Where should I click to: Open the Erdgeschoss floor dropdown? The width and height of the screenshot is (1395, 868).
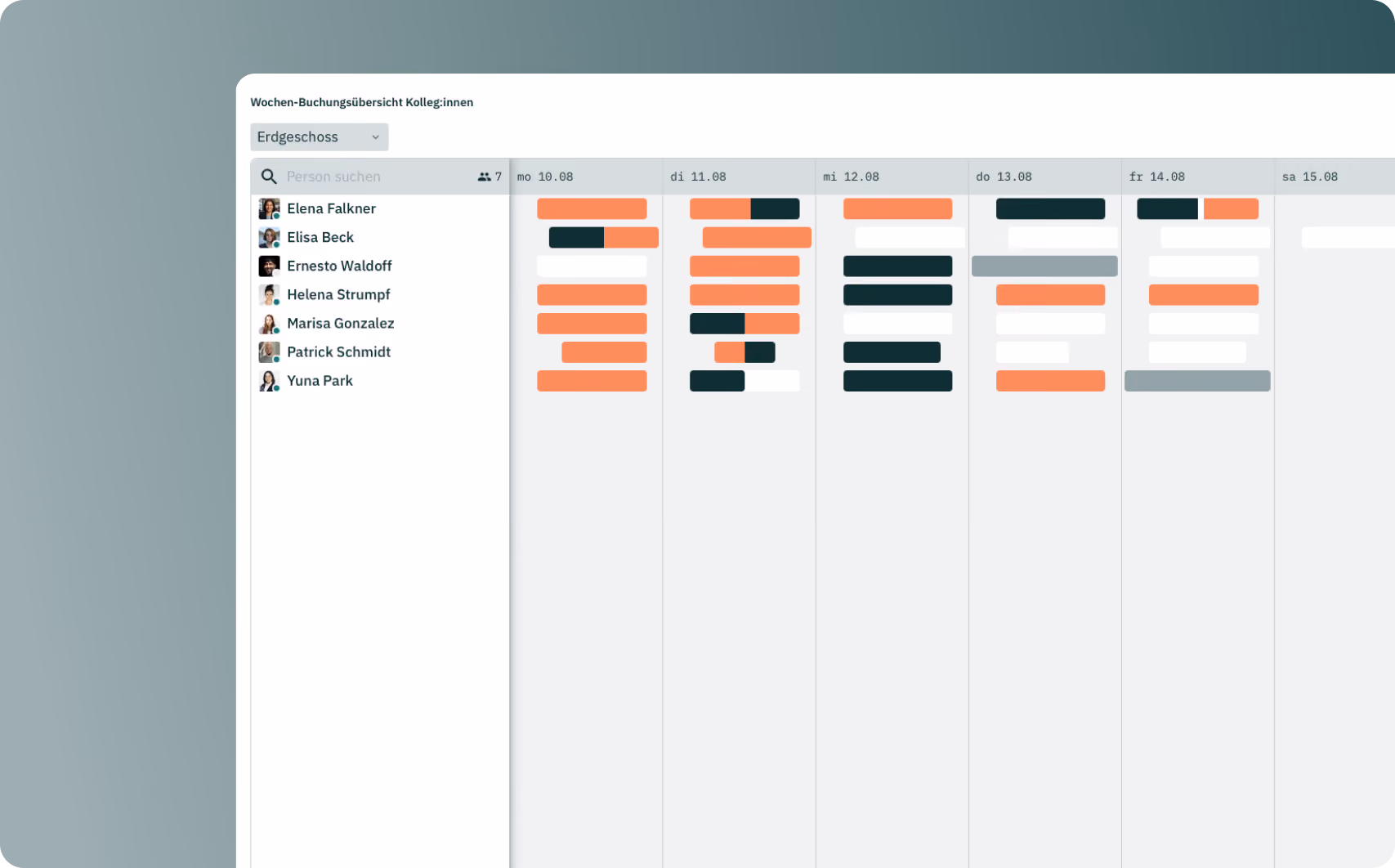click(x=319, y=136)
